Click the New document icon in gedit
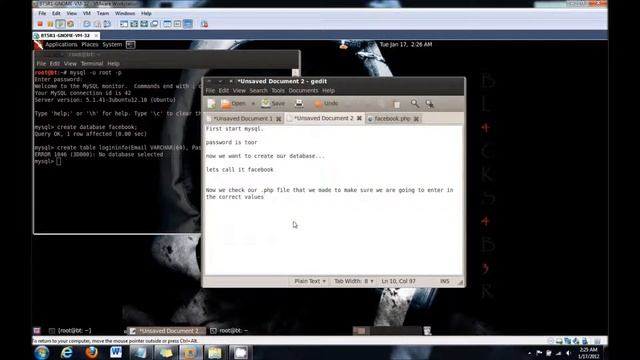 pos(211,104)
